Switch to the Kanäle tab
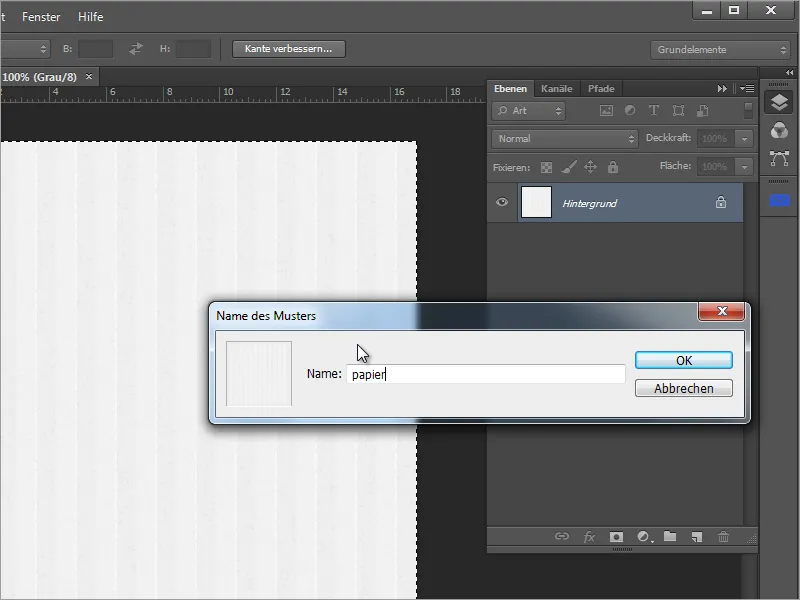The height and width of the screenshot is (600, 800). pyautogui.click(x=556, y=88)
